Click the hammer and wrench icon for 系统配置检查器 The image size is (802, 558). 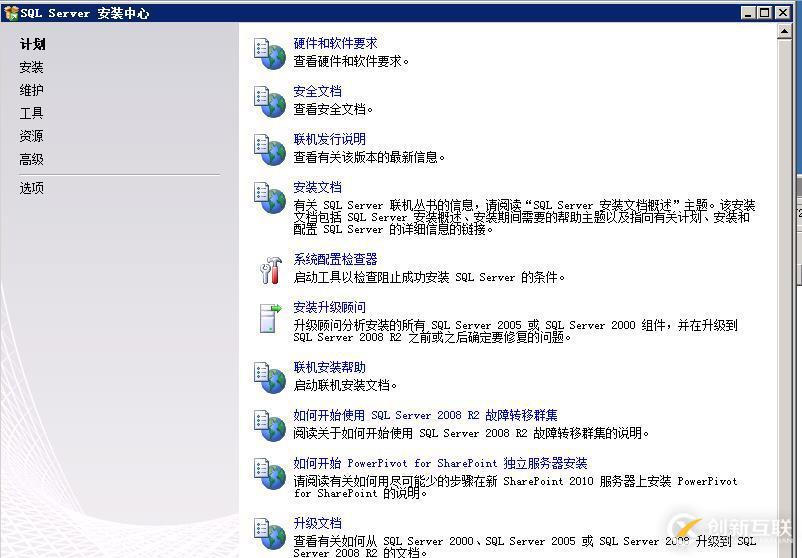pyautogui.click(x=271, y=270)
